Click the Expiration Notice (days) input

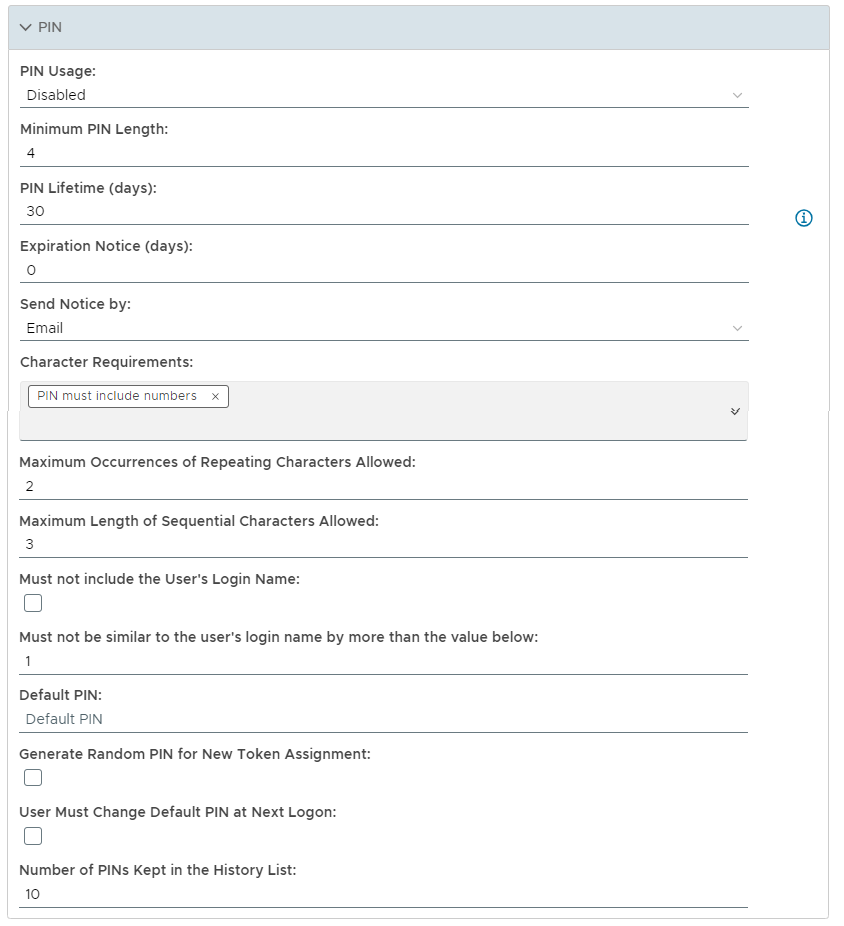coord(383,270)
